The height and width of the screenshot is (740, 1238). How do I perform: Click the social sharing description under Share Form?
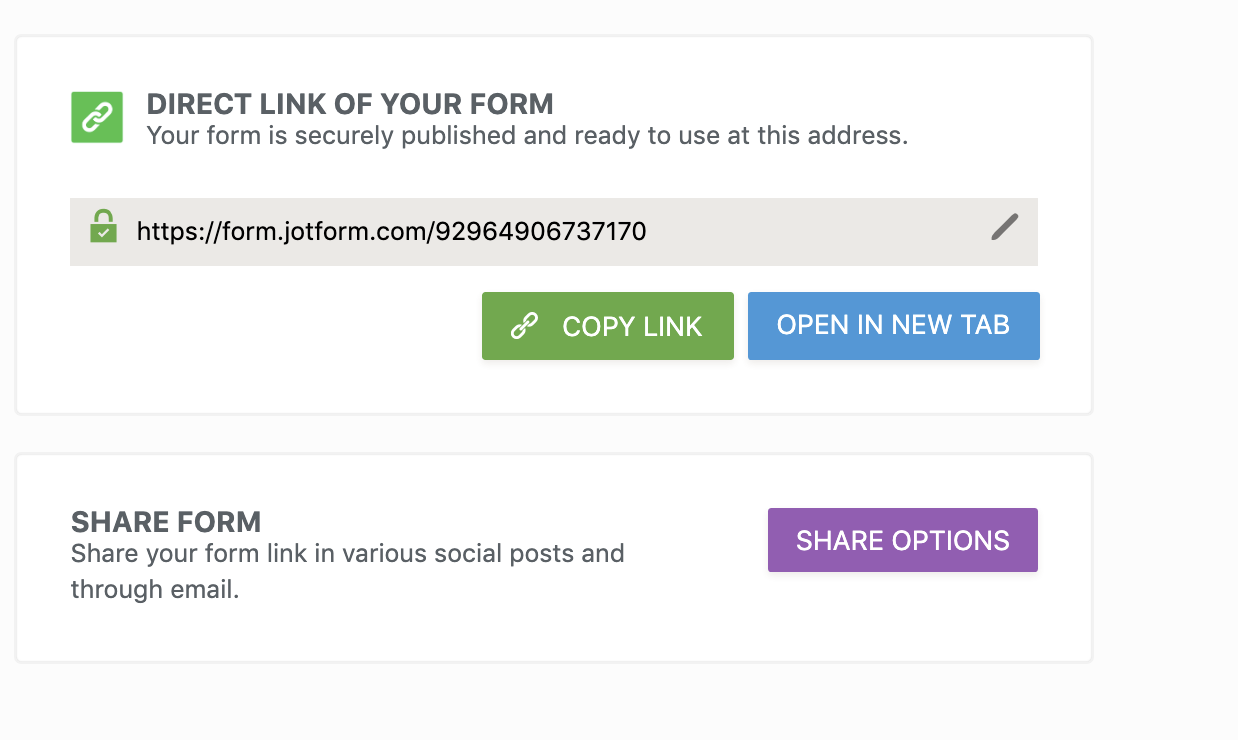pos(347,571)
